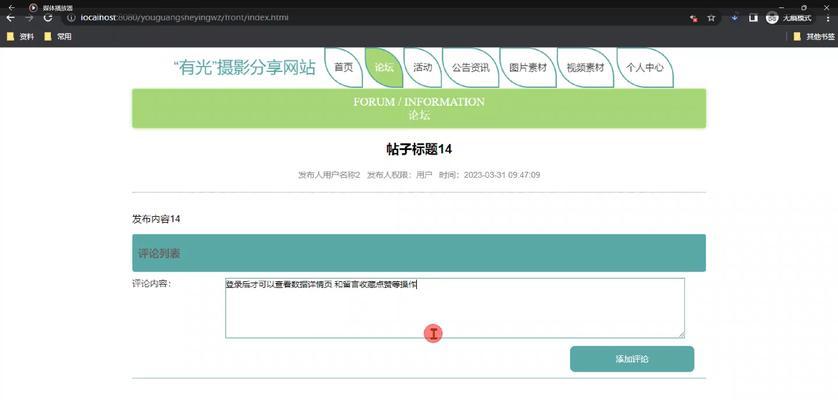Viewport: 838px width, 400px height.
Task: Go back using the browser back arrow
Action: [10, 18]
